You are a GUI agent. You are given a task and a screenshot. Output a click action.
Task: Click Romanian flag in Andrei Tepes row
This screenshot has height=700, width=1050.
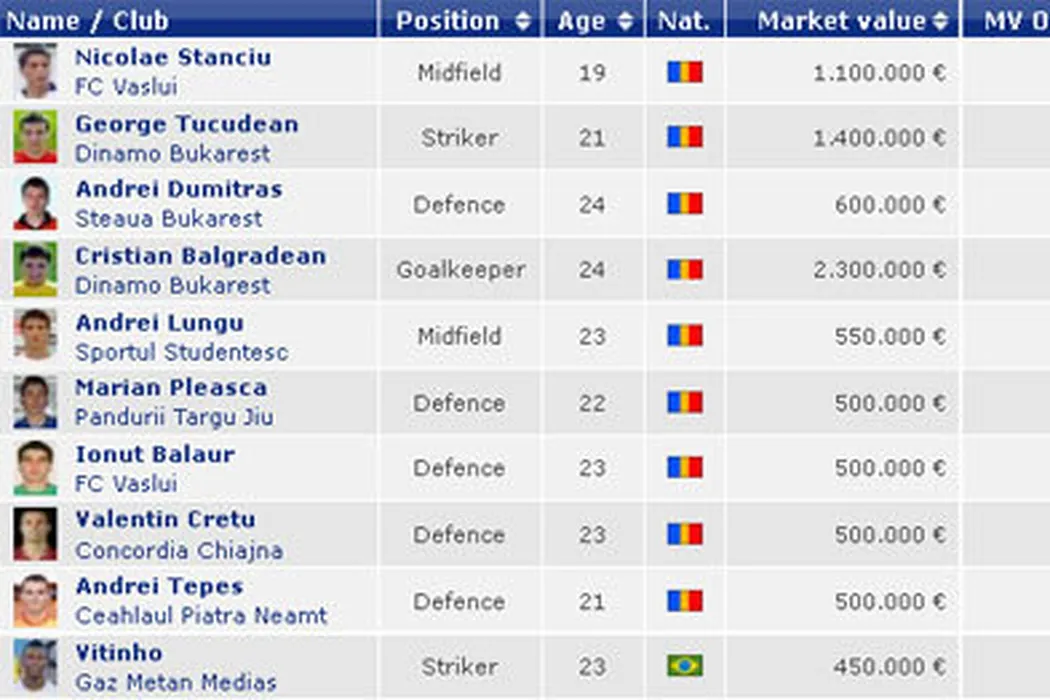685,601
